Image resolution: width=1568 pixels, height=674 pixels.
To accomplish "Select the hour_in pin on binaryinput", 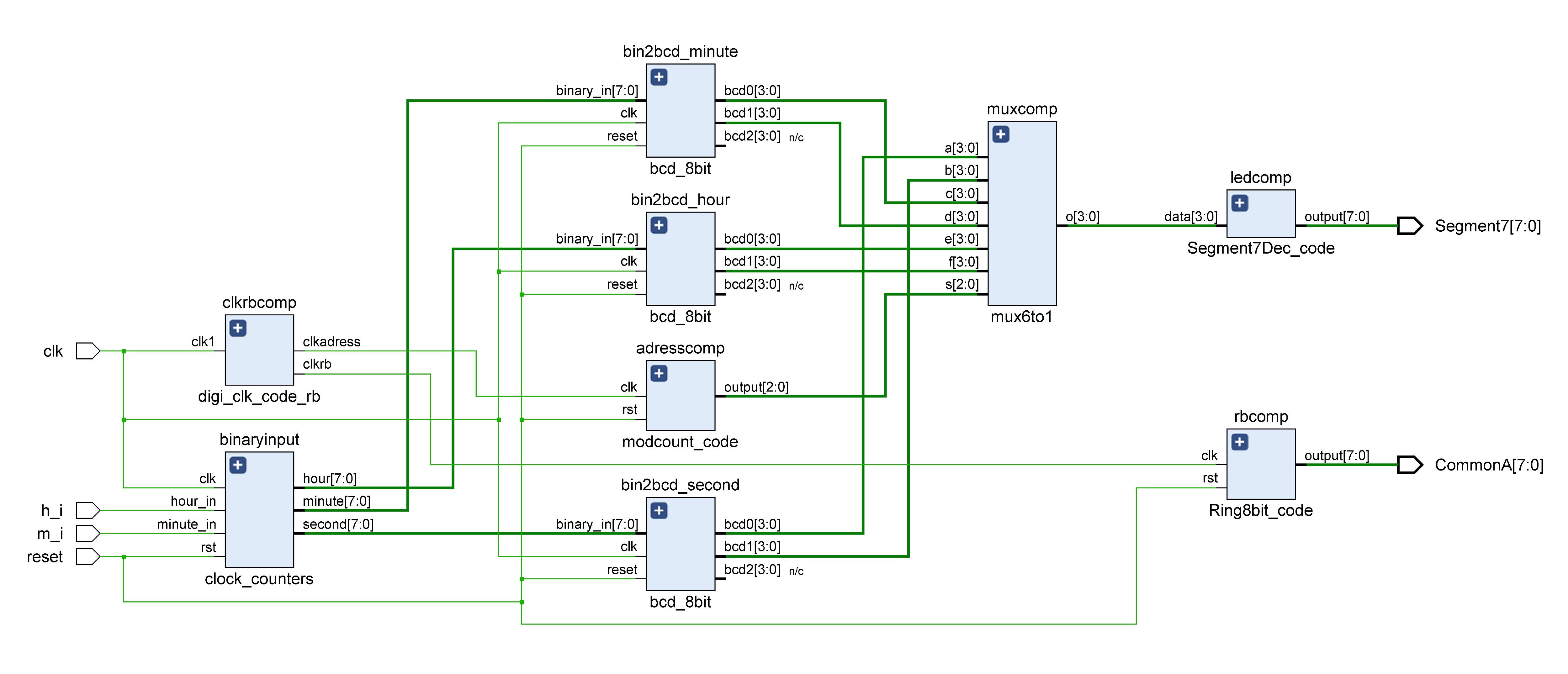I will click(x=193, y=501).
